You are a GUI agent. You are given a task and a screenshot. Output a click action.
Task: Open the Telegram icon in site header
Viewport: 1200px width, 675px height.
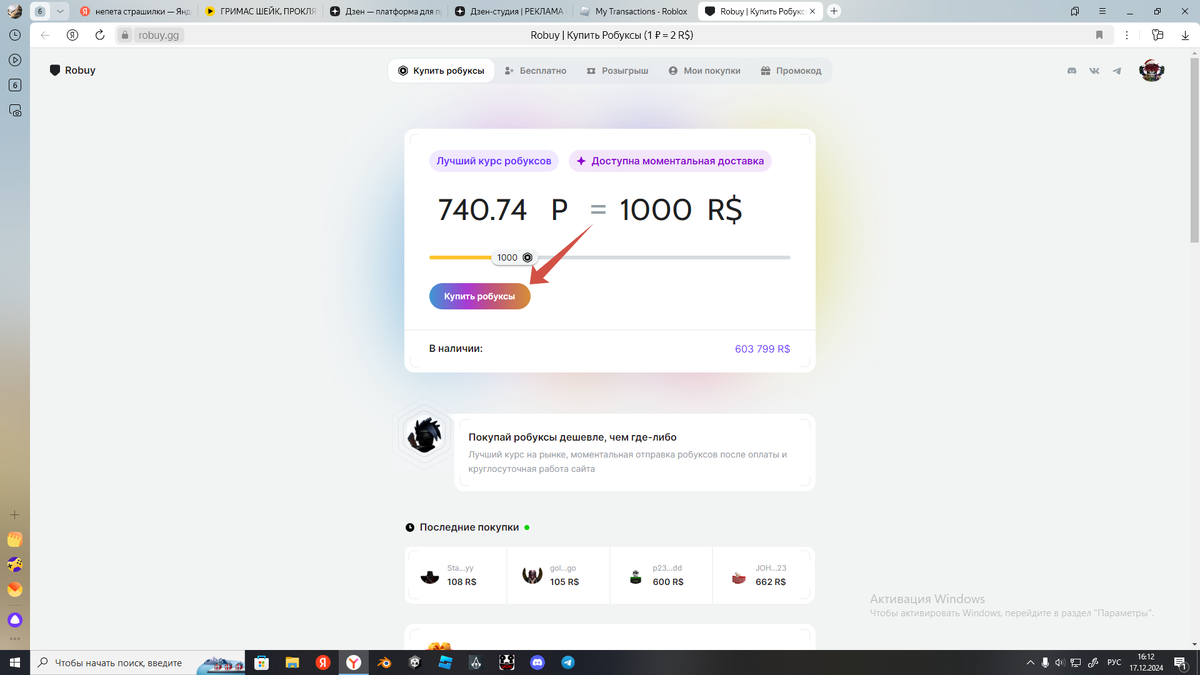click(1117, 71)
